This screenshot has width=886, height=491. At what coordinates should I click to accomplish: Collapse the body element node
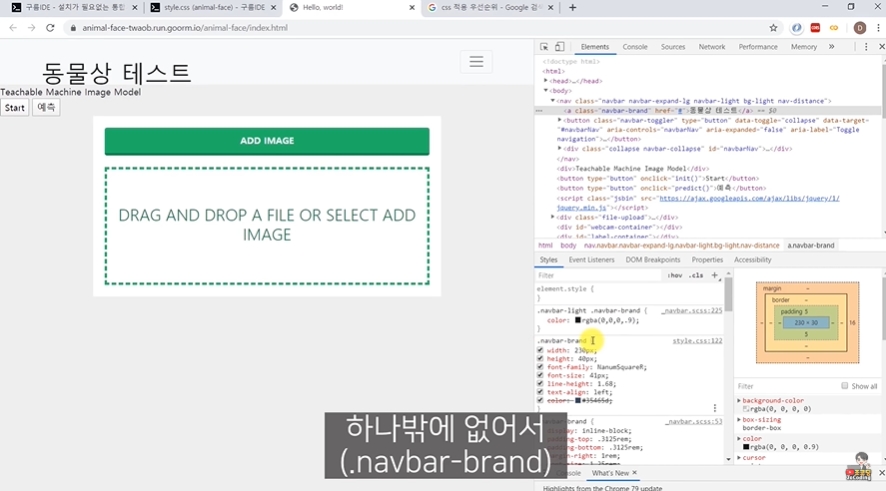point(546,90)
